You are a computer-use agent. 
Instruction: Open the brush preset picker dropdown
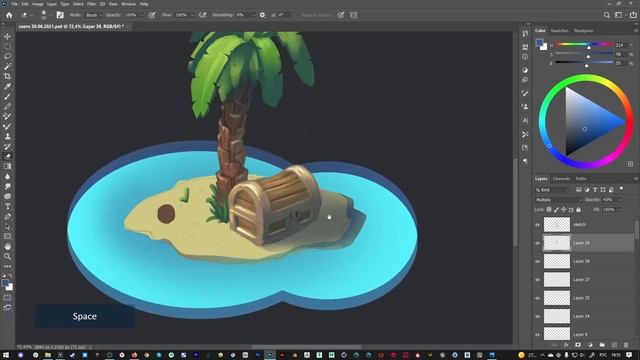(50, 15)
